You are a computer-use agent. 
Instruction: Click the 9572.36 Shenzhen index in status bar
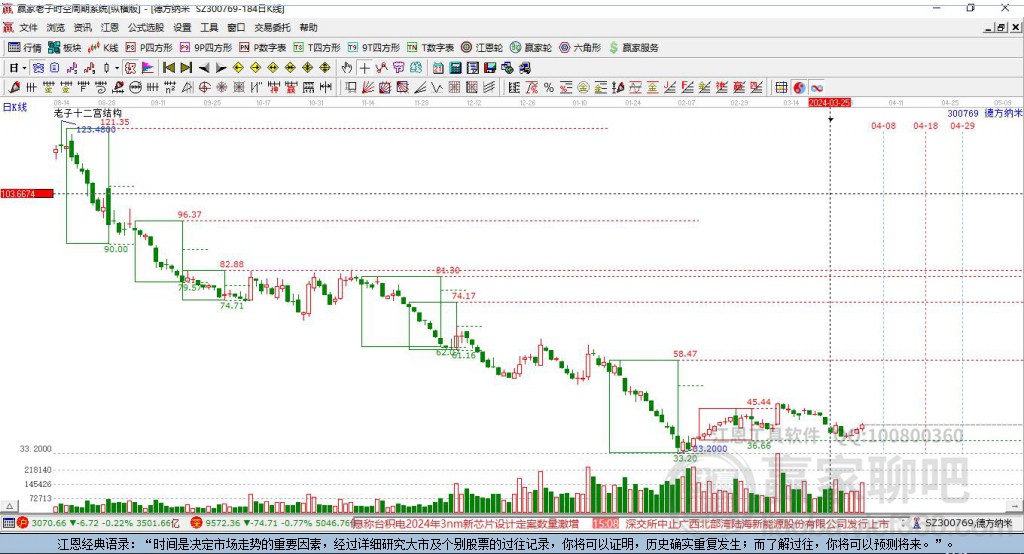click(223, 523)
